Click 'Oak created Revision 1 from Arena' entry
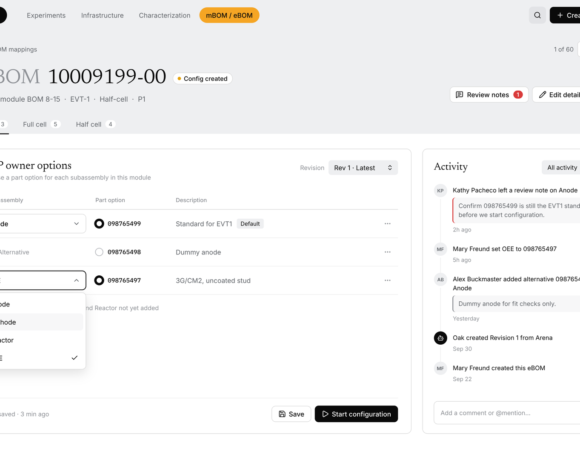Image resolution: width=580 pixels, height=460 pixels. click(502, 338)
